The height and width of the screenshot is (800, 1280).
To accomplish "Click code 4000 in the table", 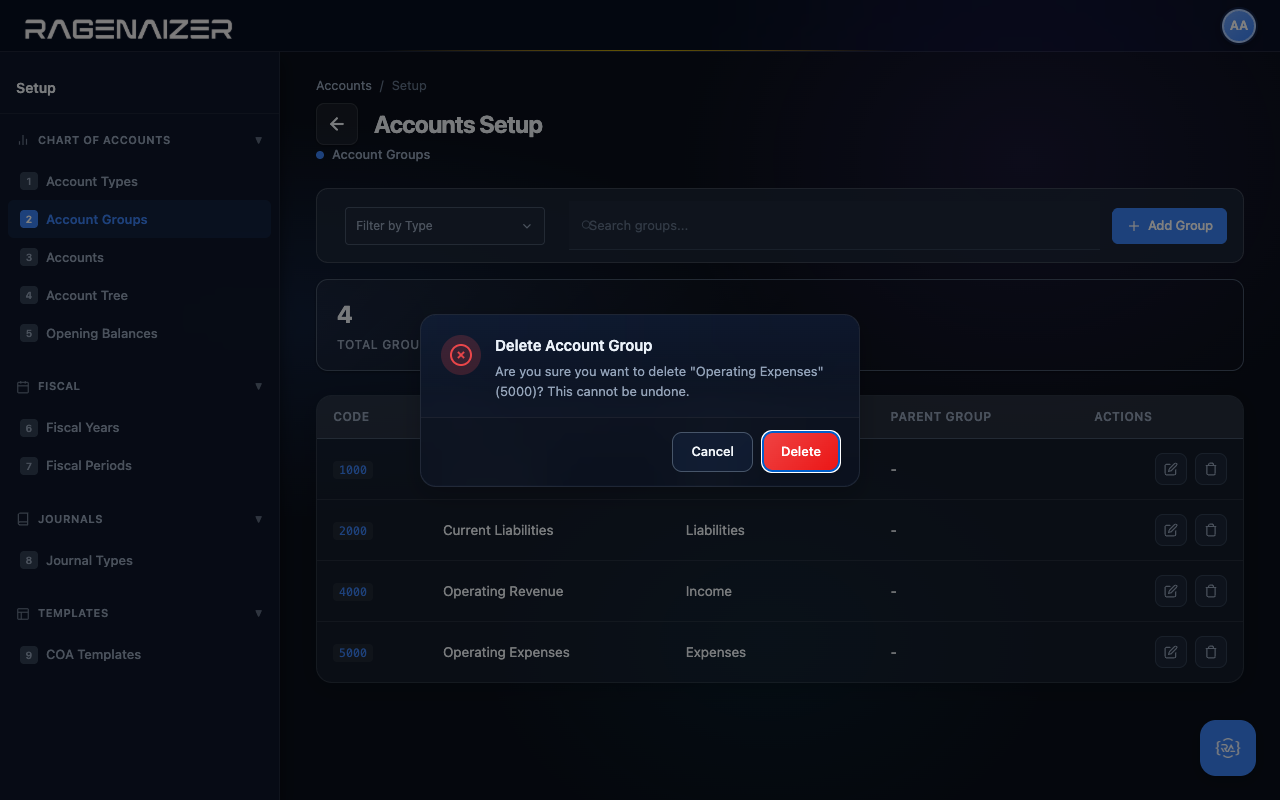I will click(x=353, y=592).
